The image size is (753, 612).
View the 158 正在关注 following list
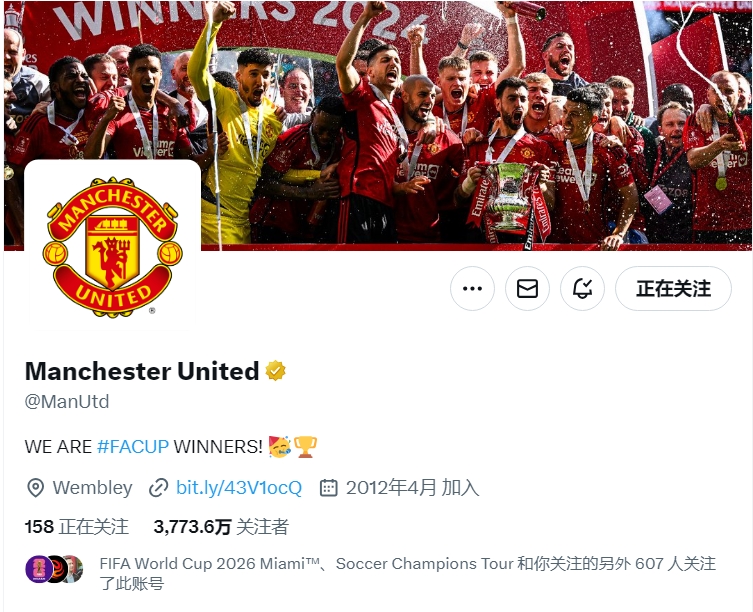tap(77, 527)
